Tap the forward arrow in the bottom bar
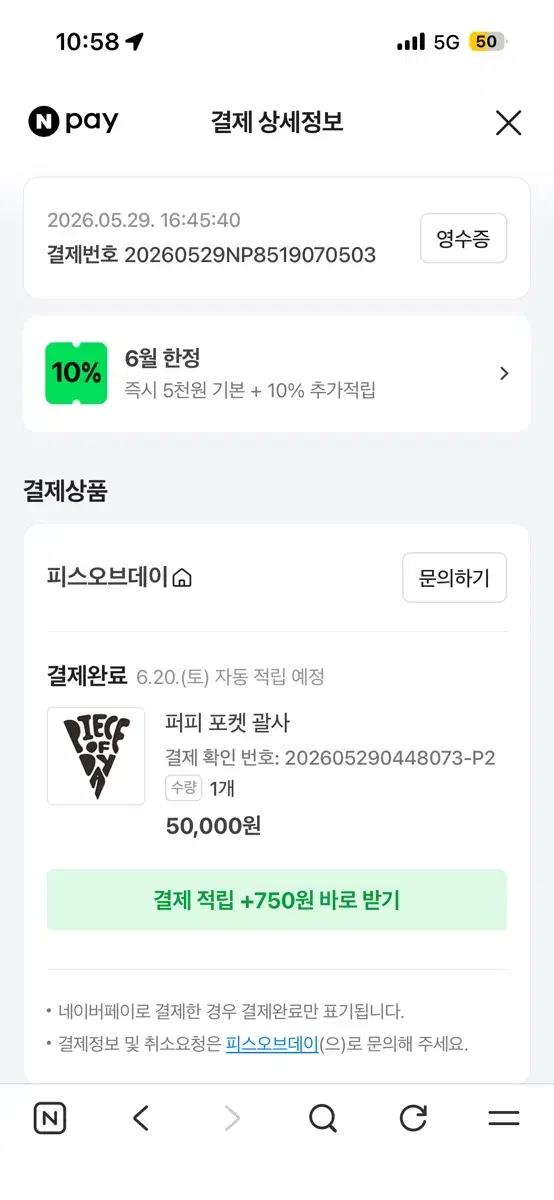This screenshot has width=554, height=1200. tap(232, 1118)
